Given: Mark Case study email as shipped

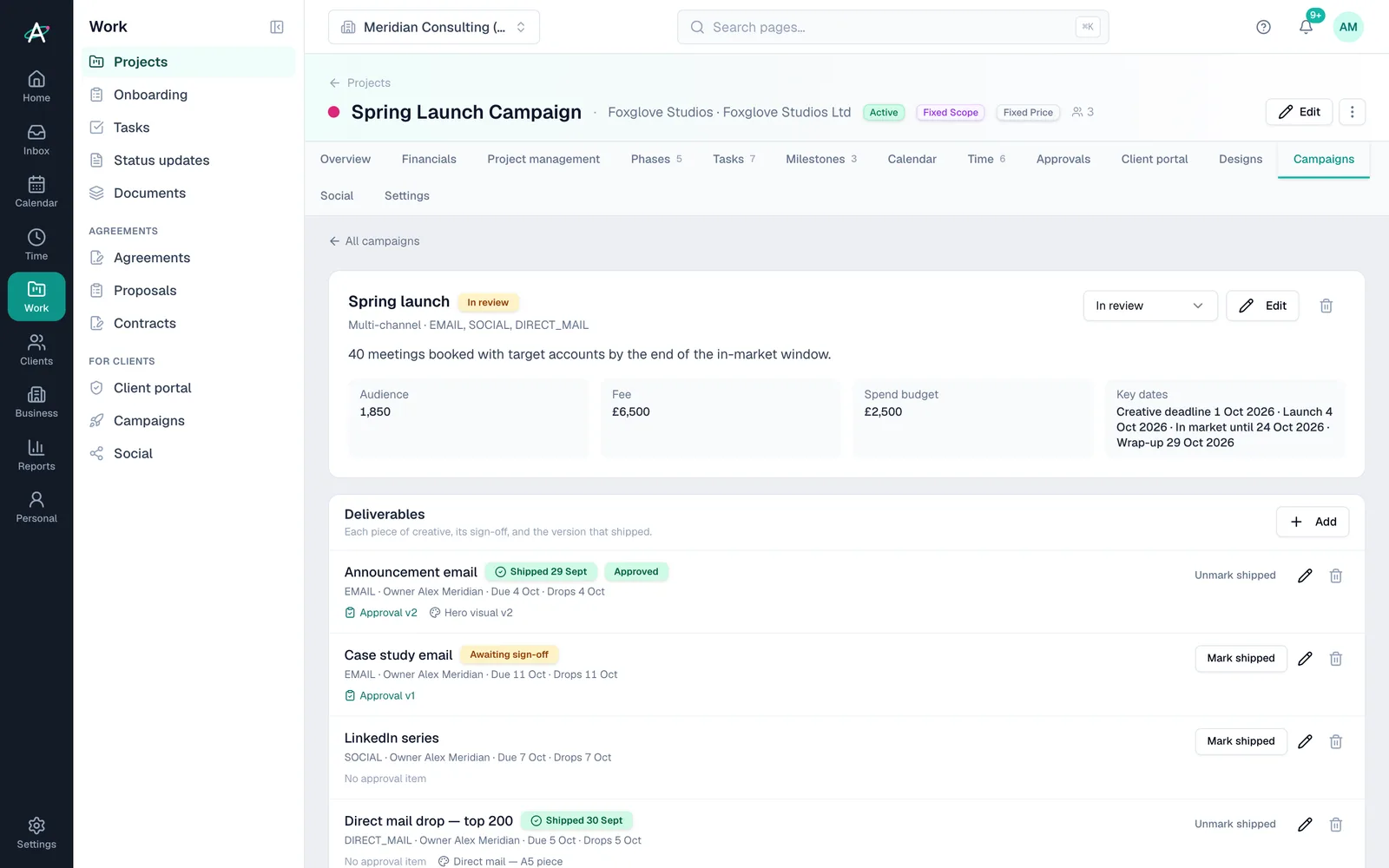Looking at the screenshot, I should [1241, 658].
